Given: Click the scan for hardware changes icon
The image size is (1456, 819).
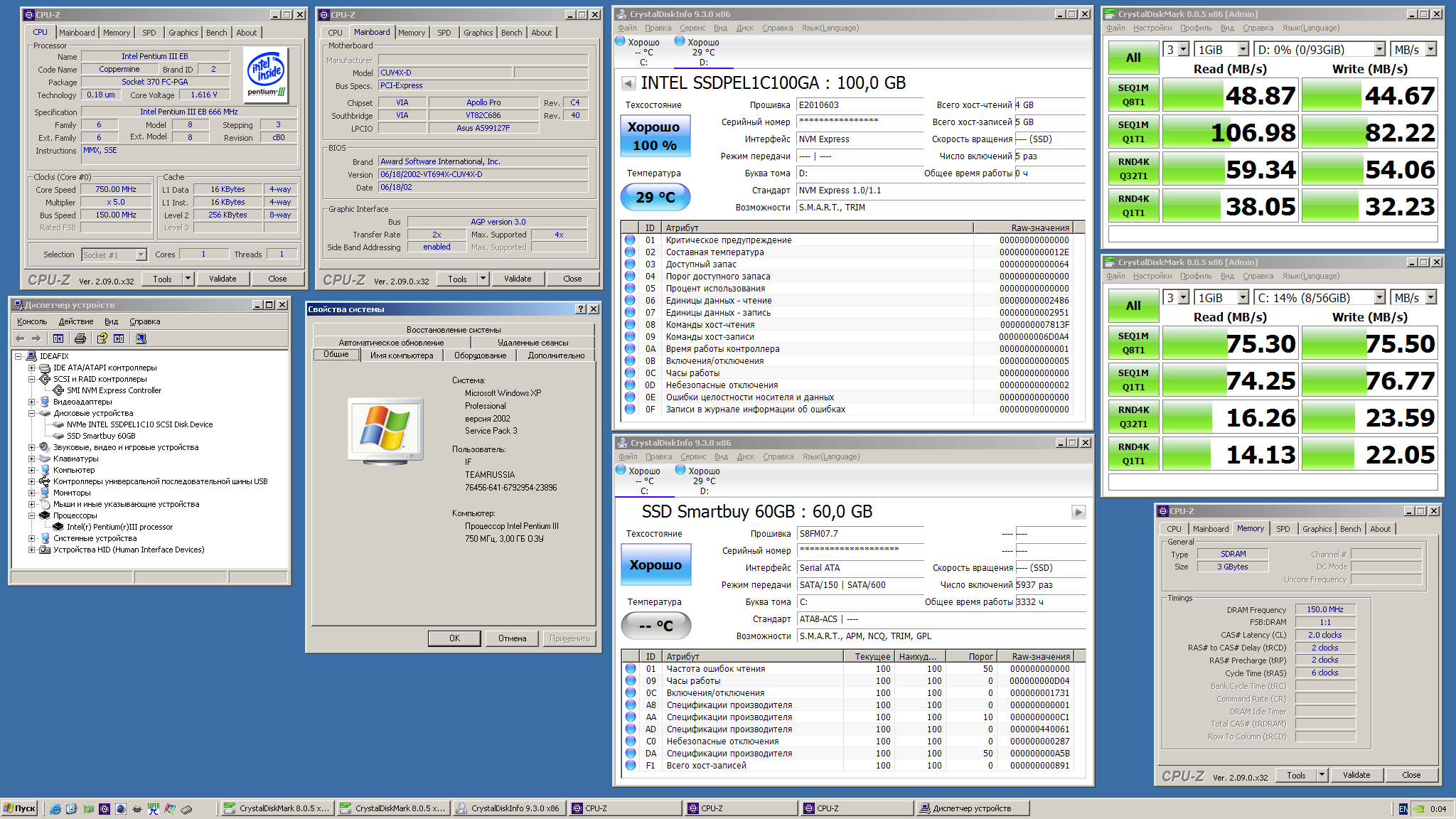Looking at the screenshot, I should point(141,338).
